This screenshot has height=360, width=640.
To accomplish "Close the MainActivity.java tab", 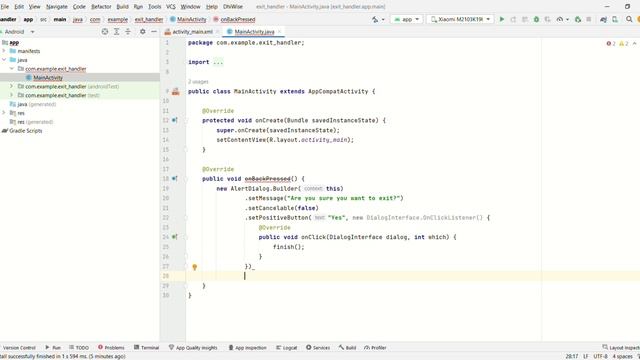I will click(280, 31).
